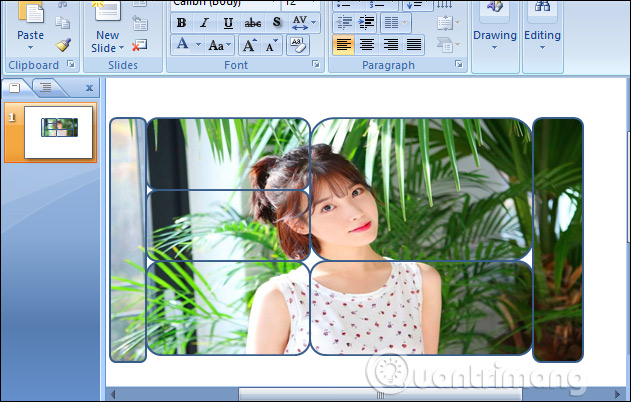Switch to the Slides thumbnail tab
This screenshot has width=631, height=402.
[14, 88]
